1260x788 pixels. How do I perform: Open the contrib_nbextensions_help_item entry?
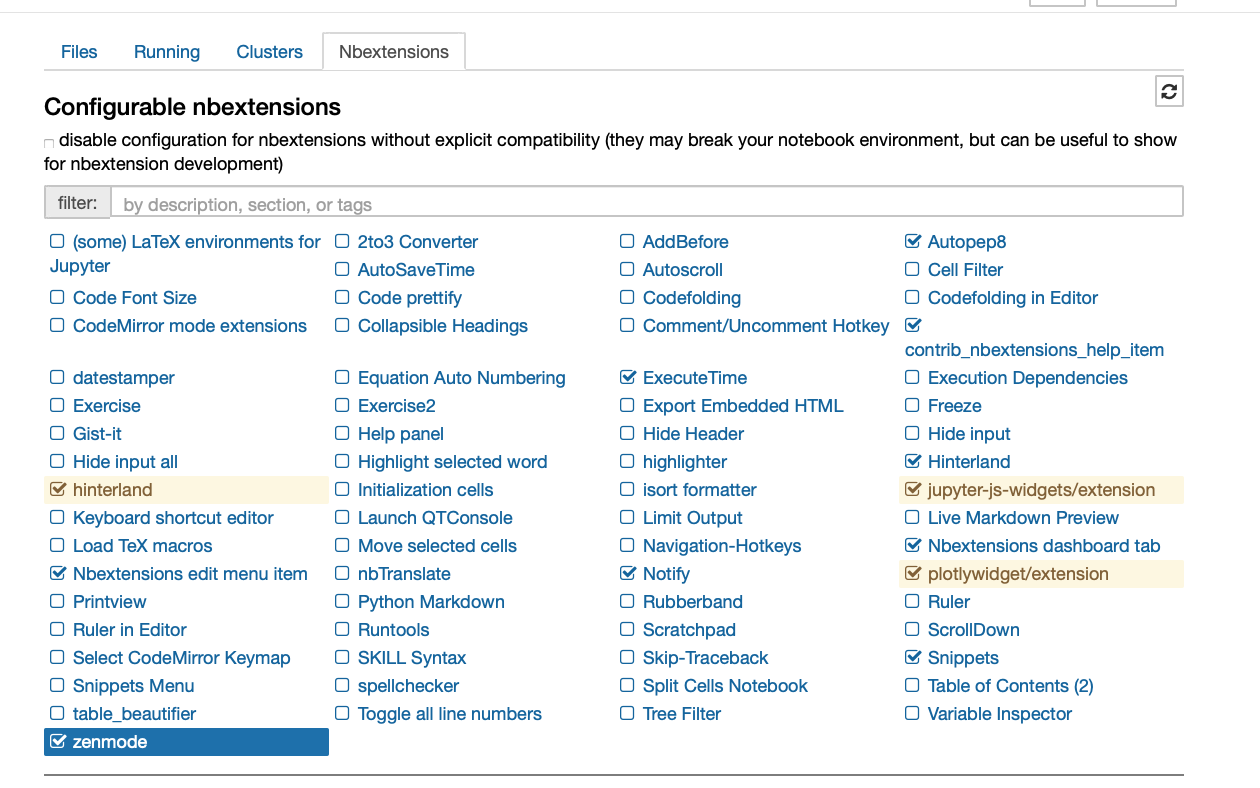click(x=1034, y=350)
